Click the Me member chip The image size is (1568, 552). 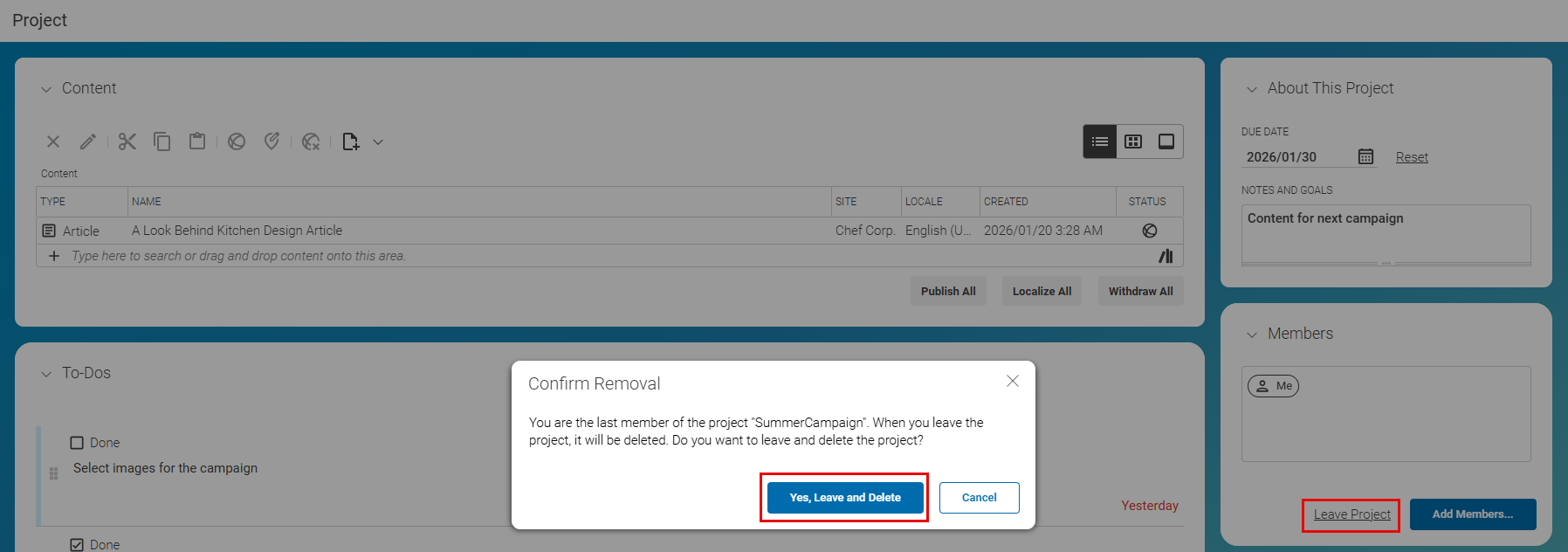coord(1273,386)
